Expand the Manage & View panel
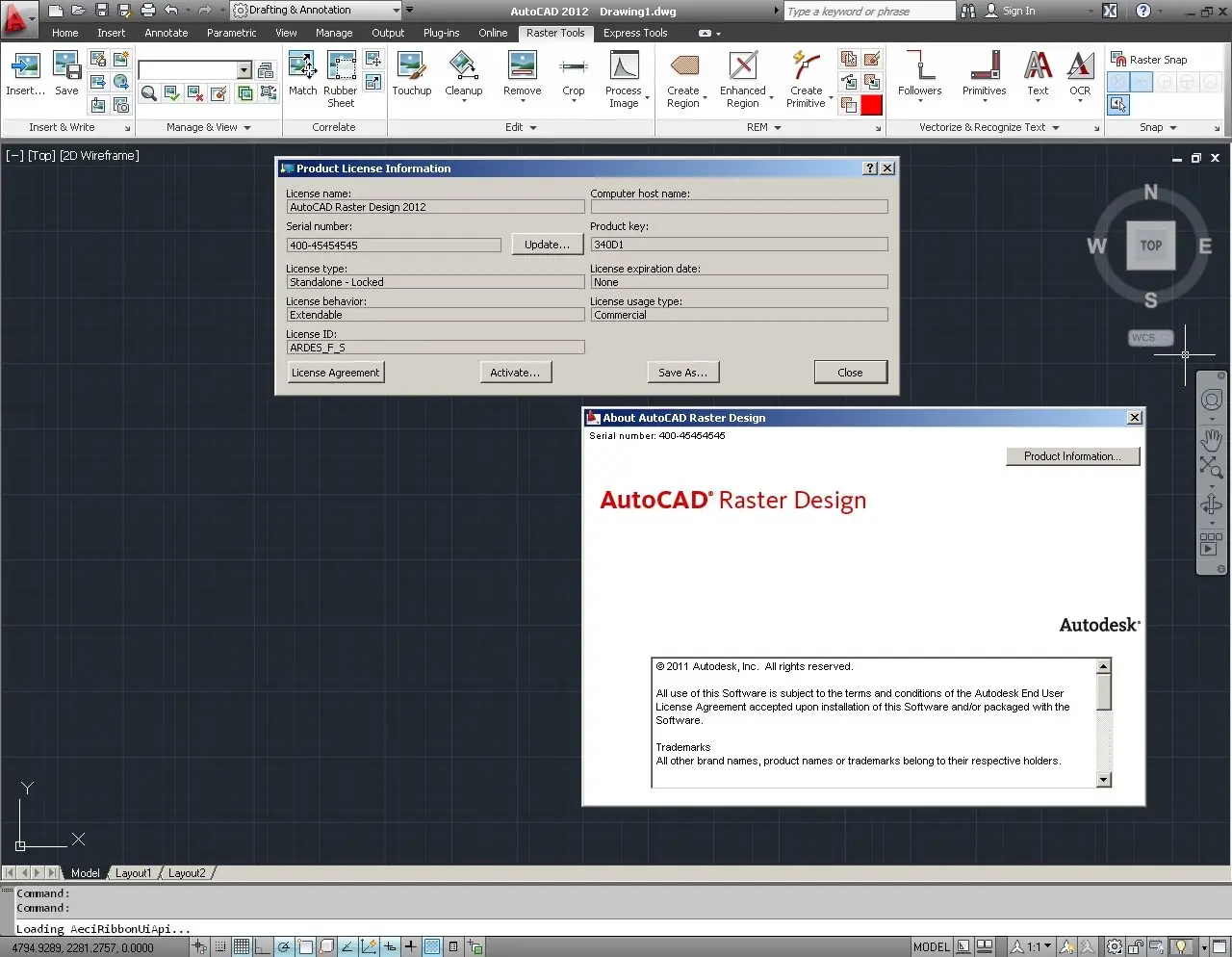 pos(208,127)
